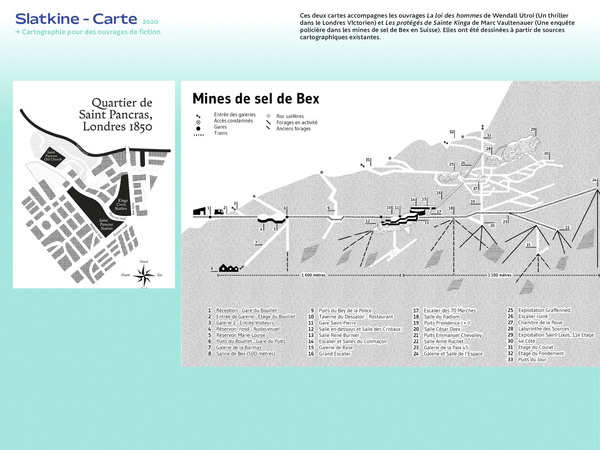Screen dimensions: 600x450
Task: Click the '1 600 mètres' distance label
Action: [x=313, y=275]
